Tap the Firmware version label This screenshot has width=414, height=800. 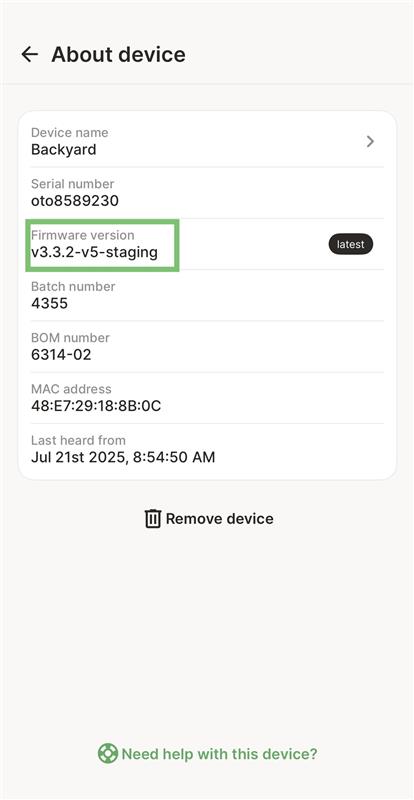coord(83,235)
